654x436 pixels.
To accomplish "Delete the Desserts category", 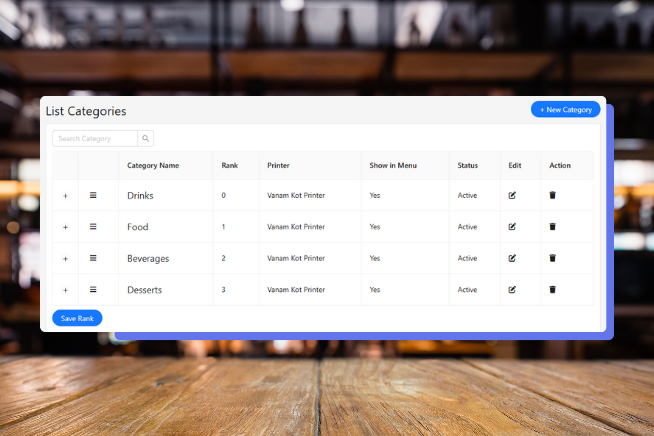I will point(552,290).
